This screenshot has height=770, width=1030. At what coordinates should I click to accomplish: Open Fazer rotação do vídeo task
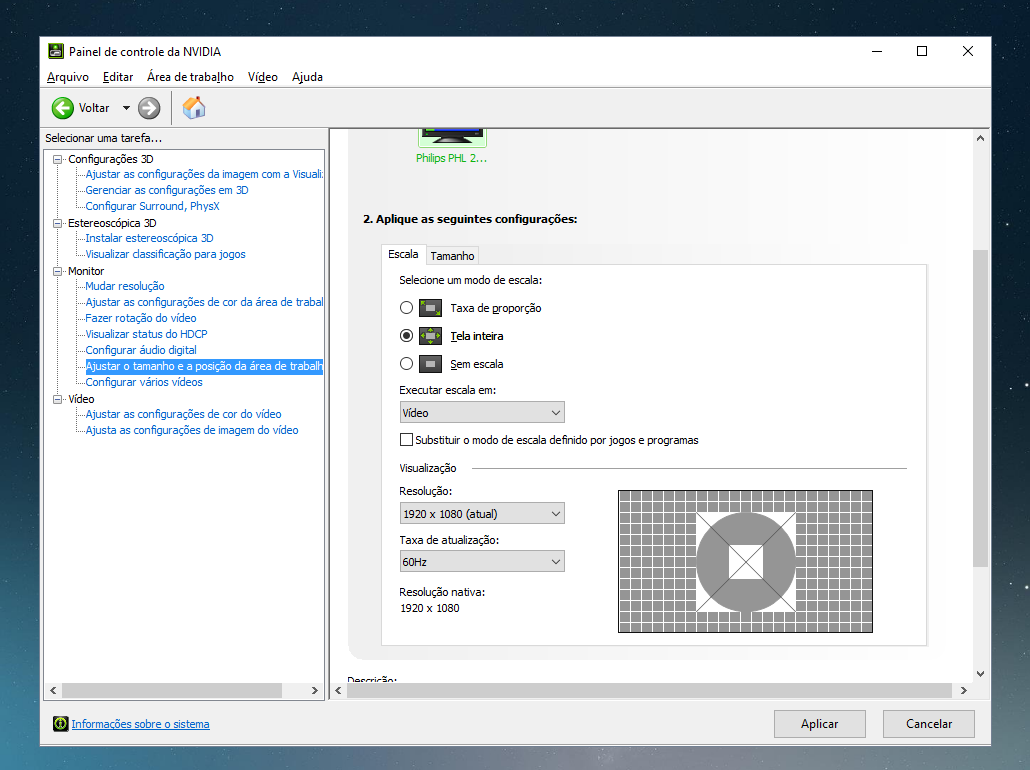click(x=141, y=318)
